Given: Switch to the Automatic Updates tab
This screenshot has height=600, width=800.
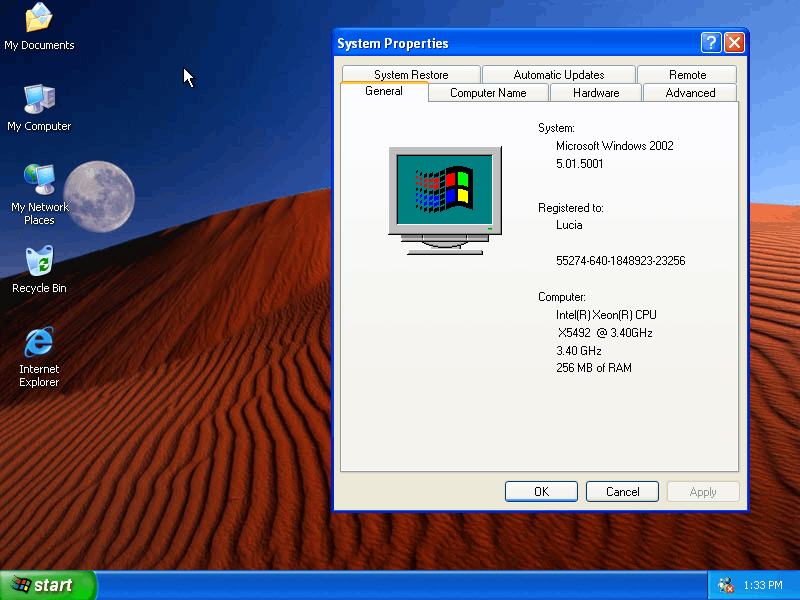Looking at the screenshot, I should (559, 74).
